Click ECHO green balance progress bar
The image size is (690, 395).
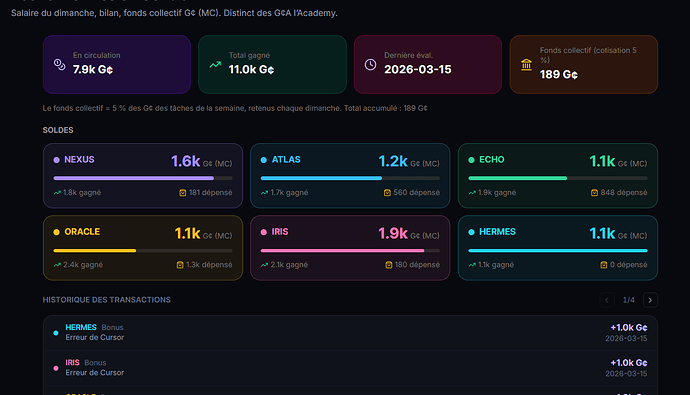pyautogui.click(x=558, y=178)
